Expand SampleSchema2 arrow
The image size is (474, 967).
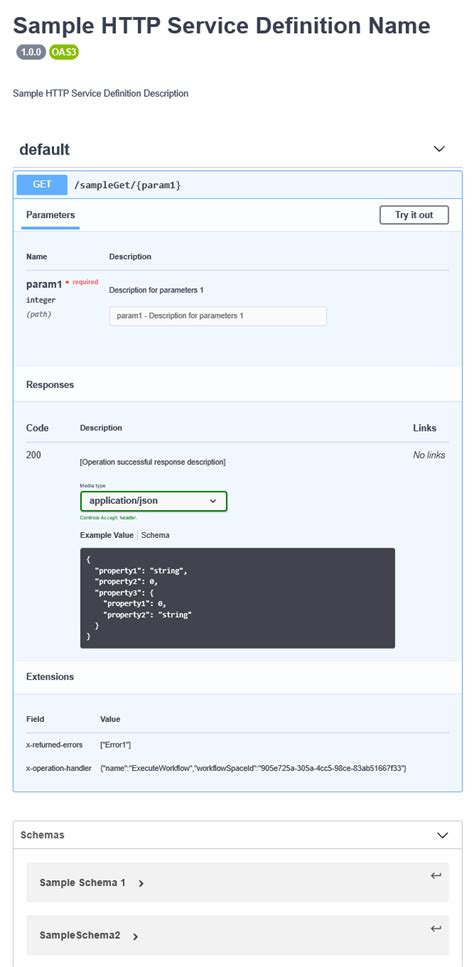point(136,937)
